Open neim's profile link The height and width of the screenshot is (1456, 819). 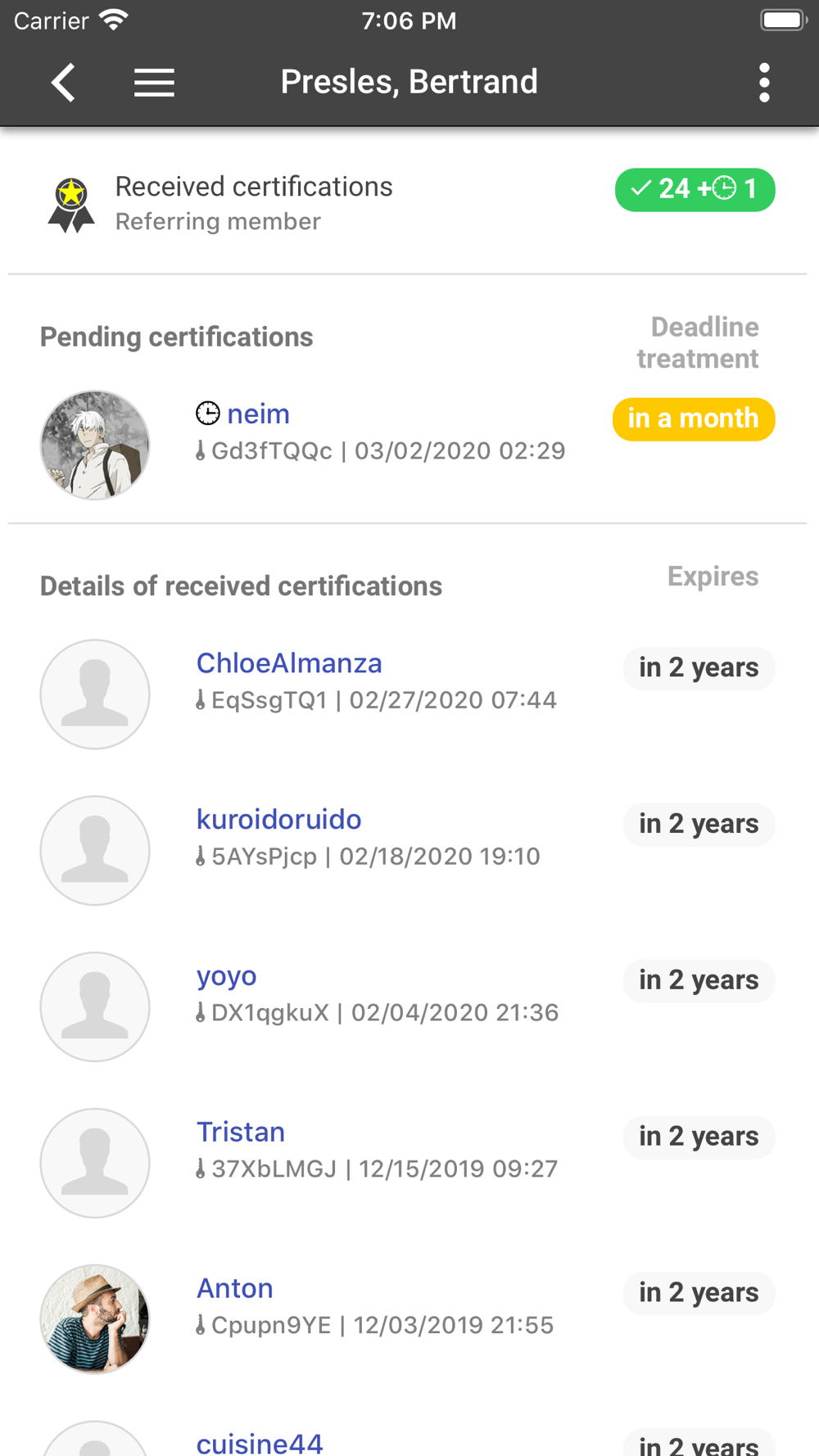pos(258,414)
